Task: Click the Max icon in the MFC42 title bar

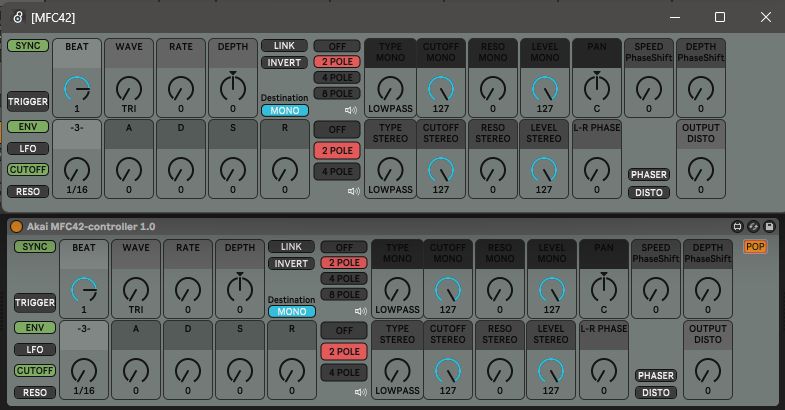Action: [17, 17]
